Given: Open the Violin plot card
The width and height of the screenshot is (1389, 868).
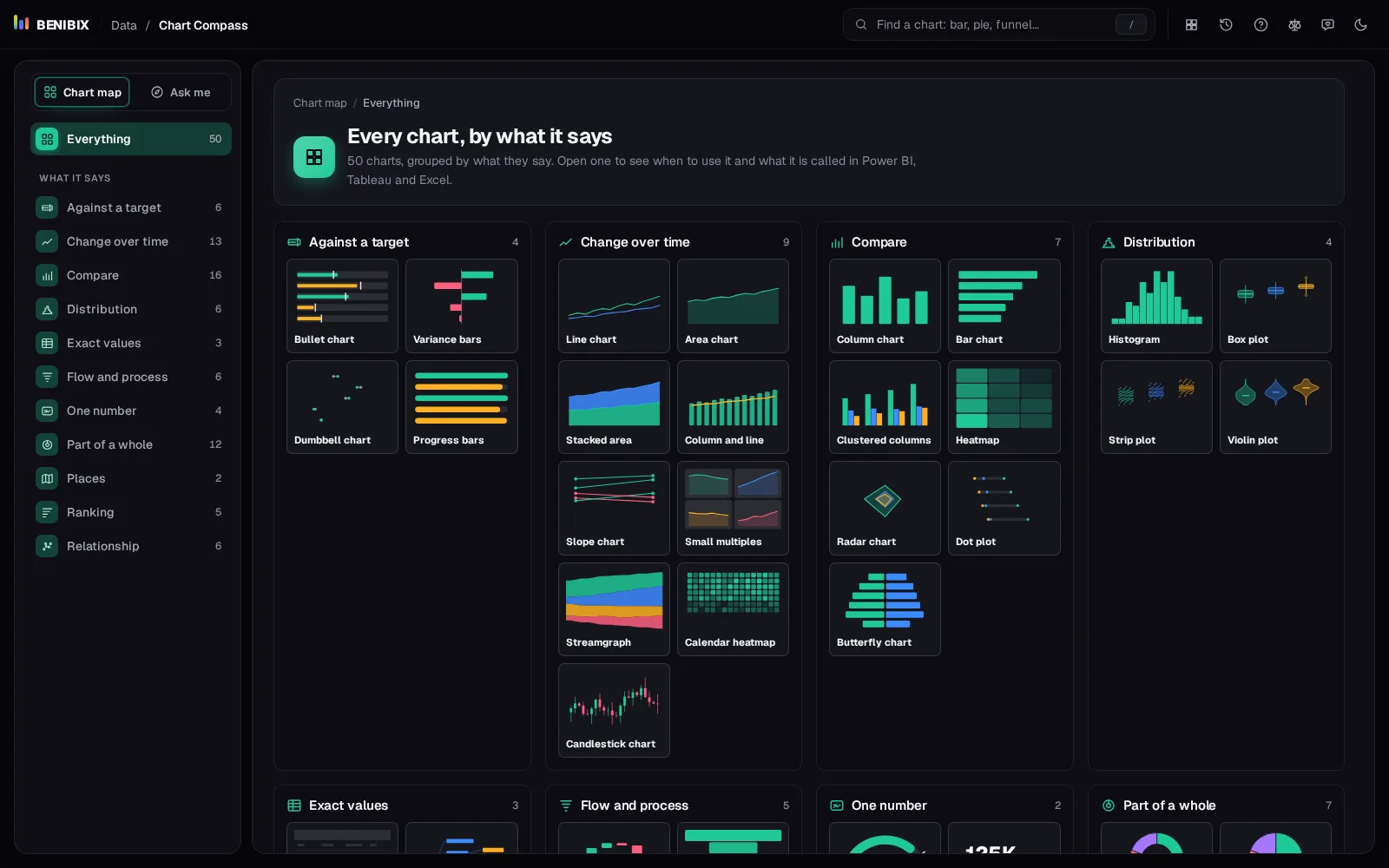Looking at the screenshot, I should [1275, 406].
